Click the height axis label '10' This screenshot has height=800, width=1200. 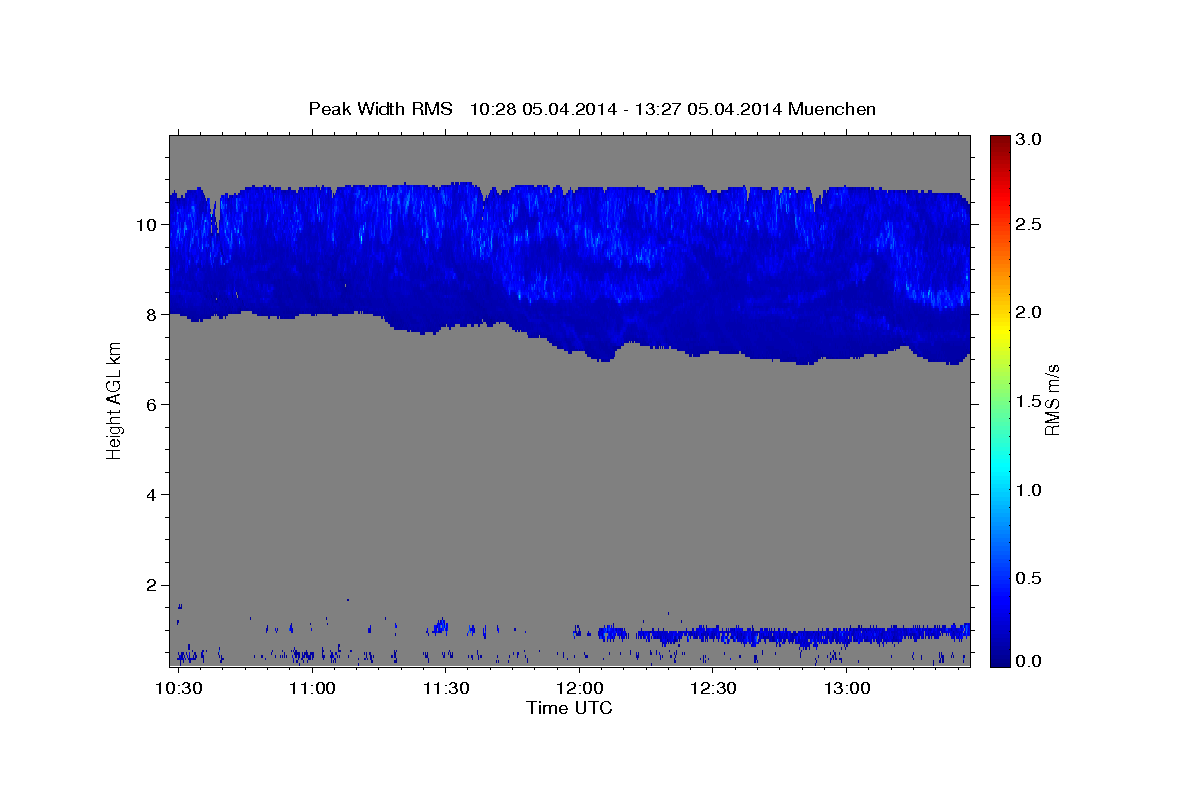point(148,225)
